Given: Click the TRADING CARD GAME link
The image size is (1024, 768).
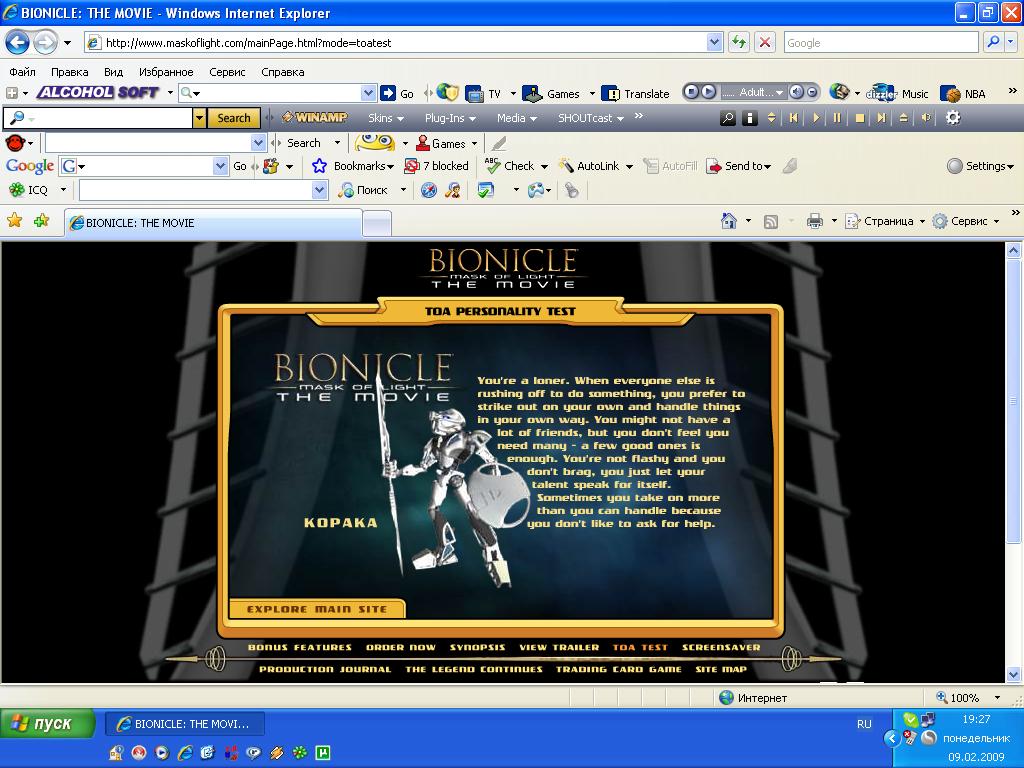Looking at the screenshot, I should coord(618,669).
